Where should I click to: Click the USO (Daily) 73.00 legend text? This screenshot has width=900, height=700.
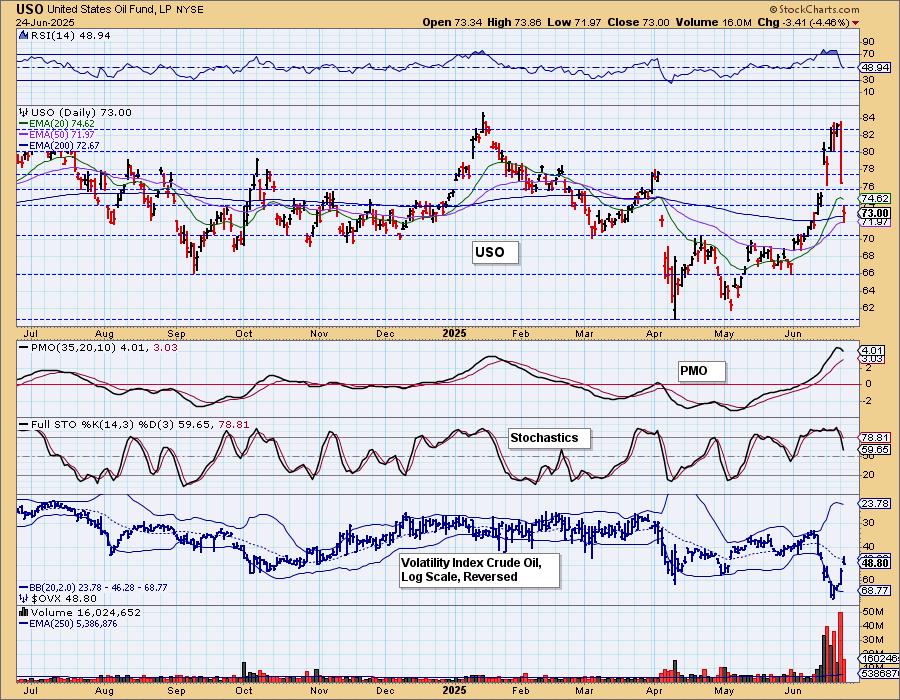[x=82, y=112]
